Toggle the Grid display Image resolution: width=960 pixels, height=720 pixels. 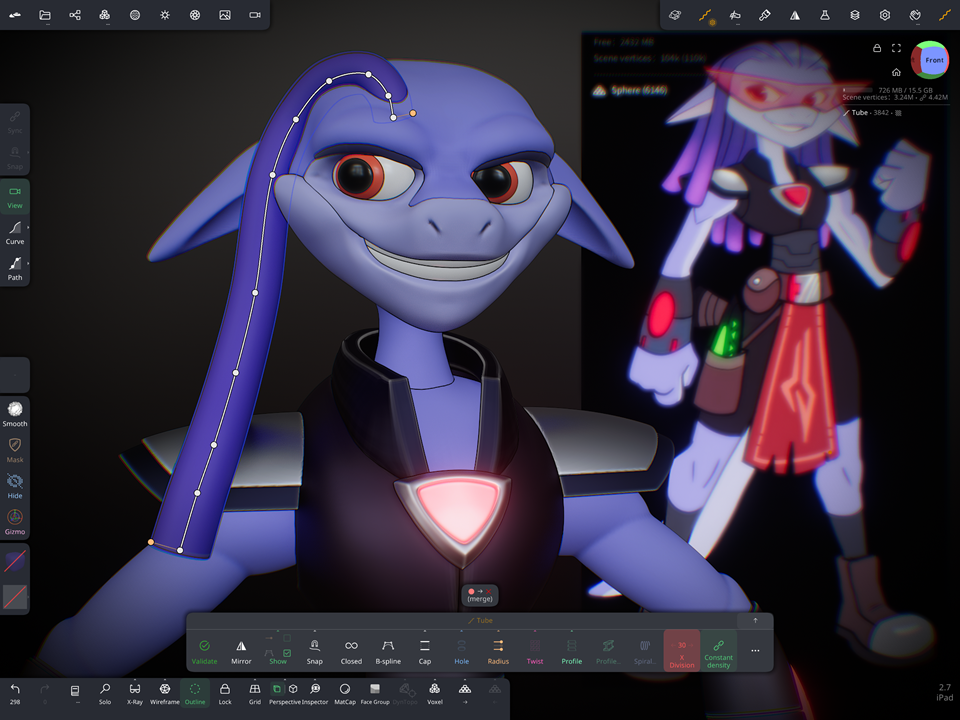point(255,694)
